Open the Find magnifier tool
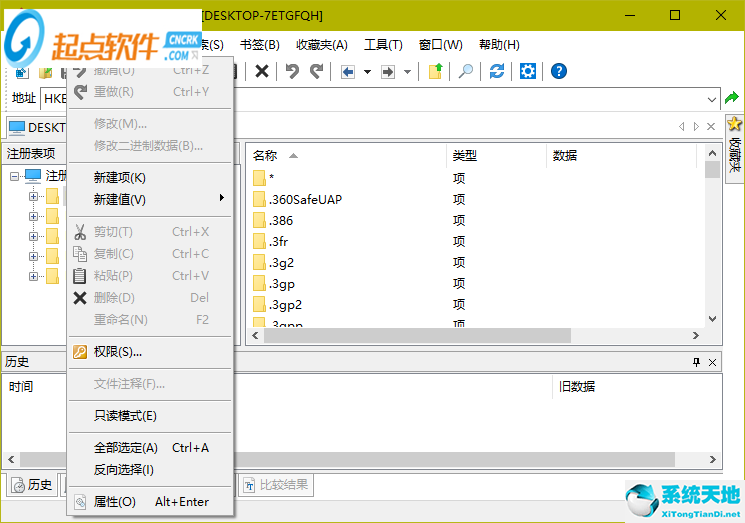This screenshot has height=523, width=745. [466, 71]
